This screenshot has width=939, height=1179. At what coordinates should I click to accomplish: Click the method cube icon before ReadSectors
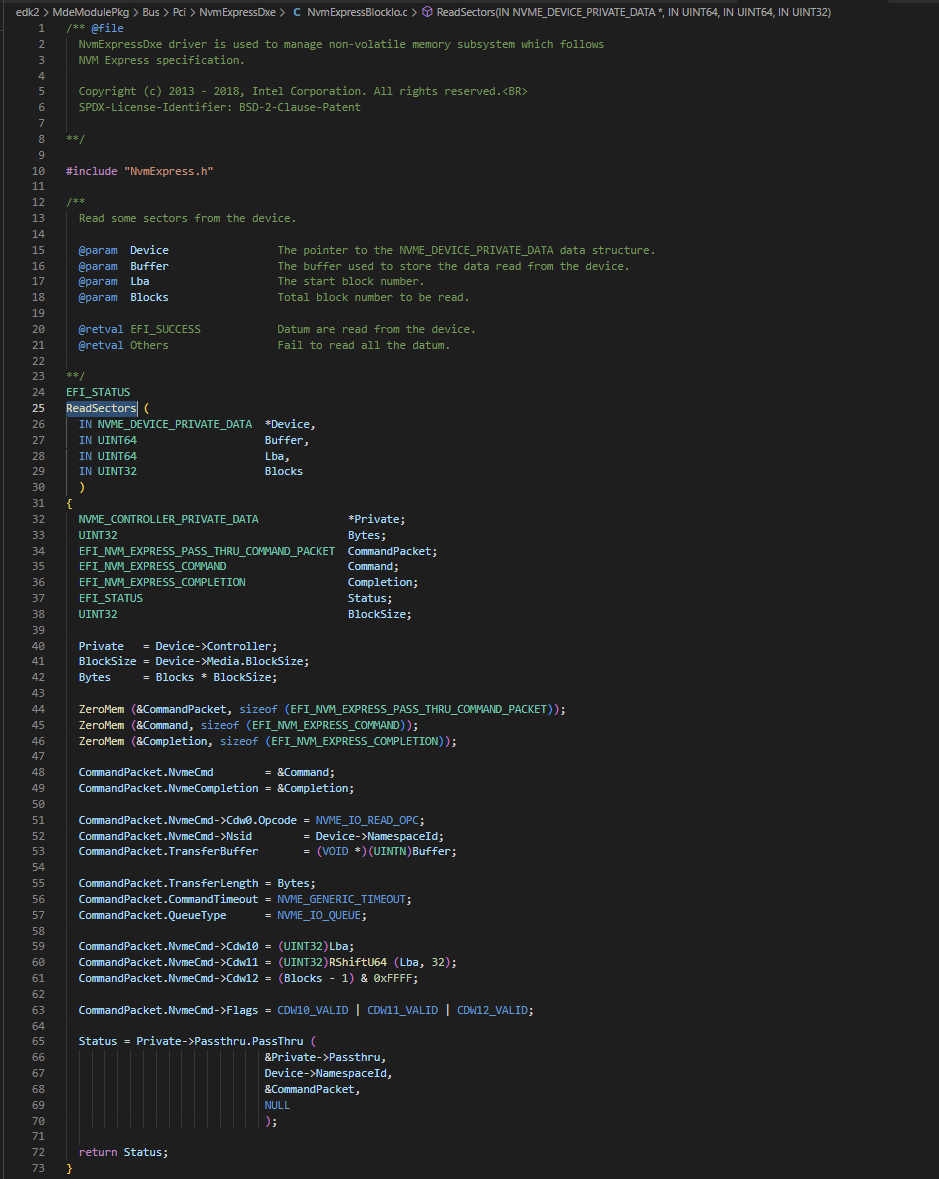[427, 12]
